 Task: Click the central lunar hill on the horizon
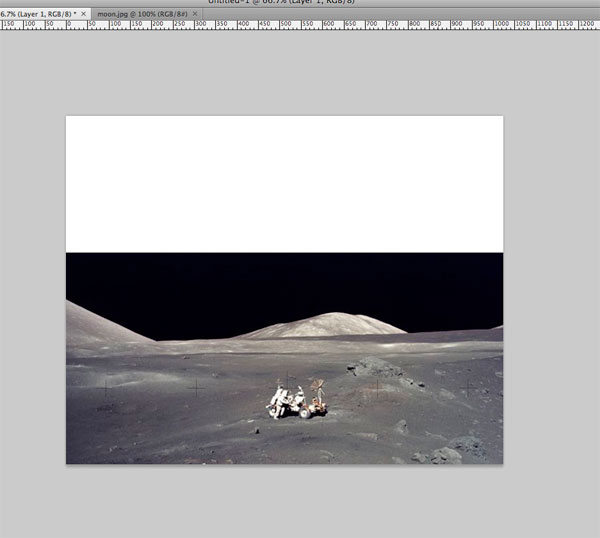pos(325,325)
